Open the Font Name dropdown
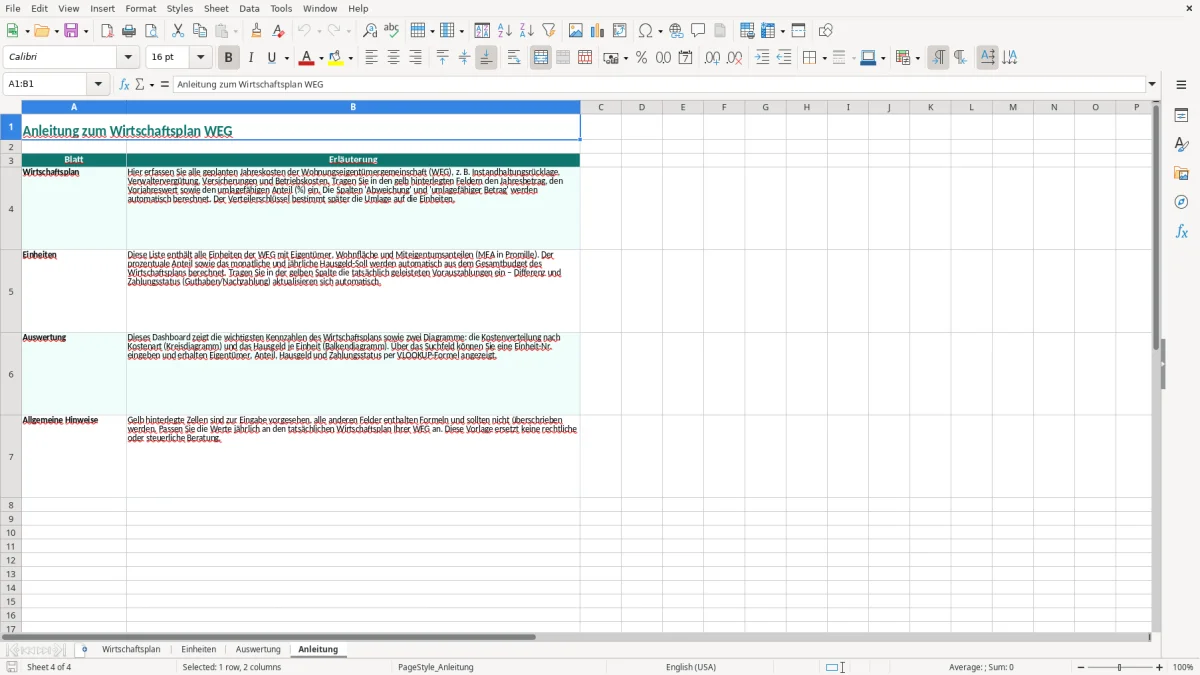The height and width of the screenshot is (675, 1200). [128, 58]
